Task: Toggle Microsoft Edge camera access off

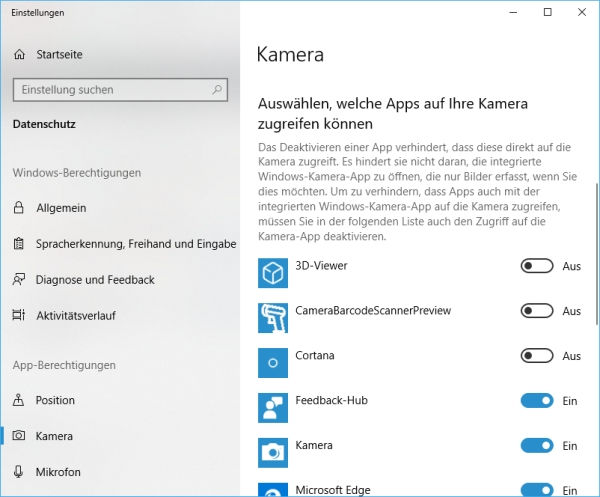Action: [537, 490]
